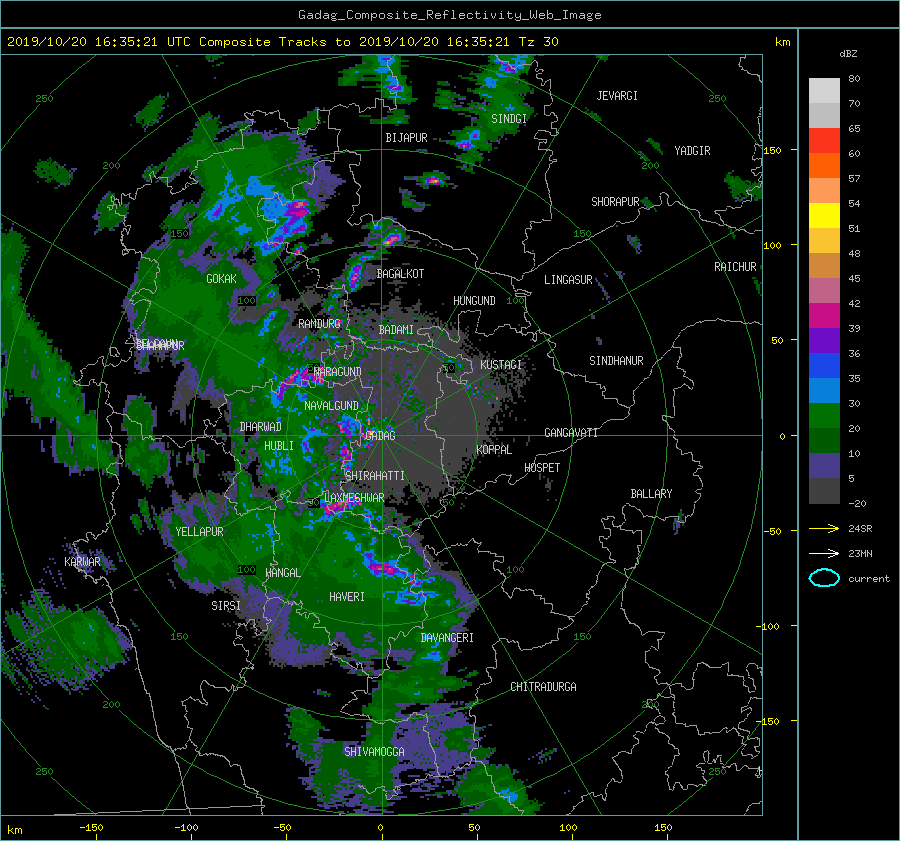
Task: Click the DHARWAD city label
Action: 261,427
